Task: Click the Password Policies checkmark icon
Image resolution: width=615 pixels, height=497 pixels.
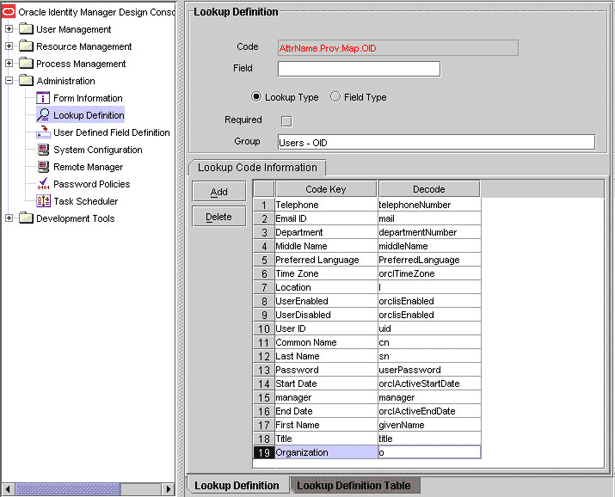Action: click(43, 184)
